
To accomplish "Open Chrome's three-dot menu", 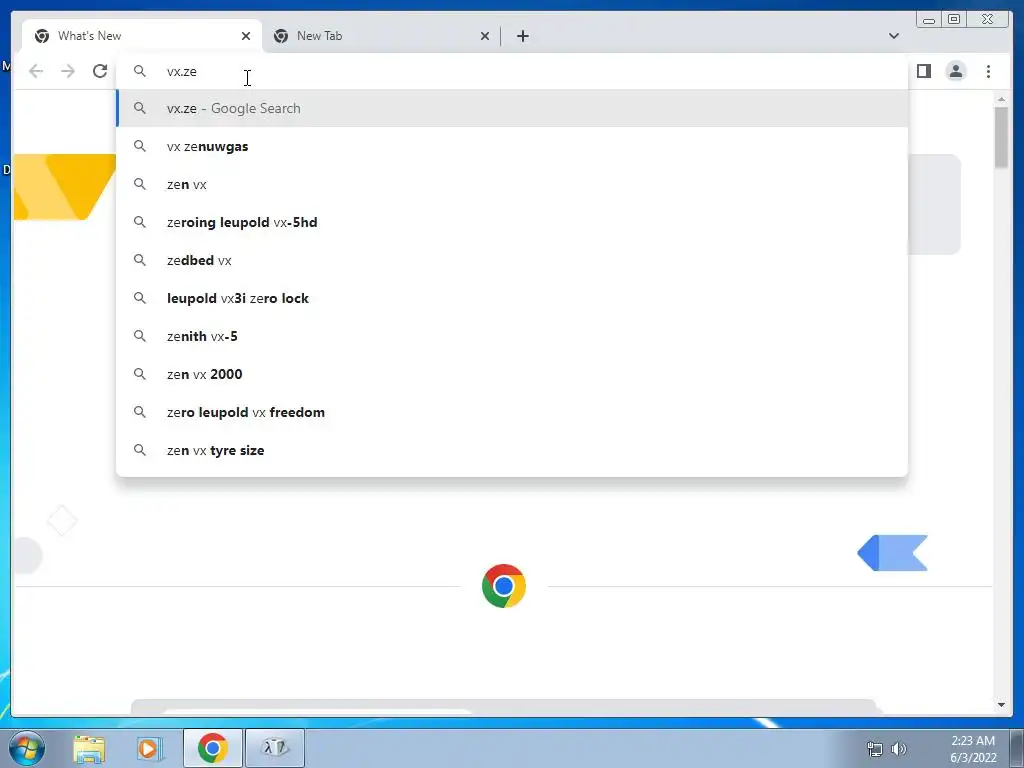I will point(989,71).
